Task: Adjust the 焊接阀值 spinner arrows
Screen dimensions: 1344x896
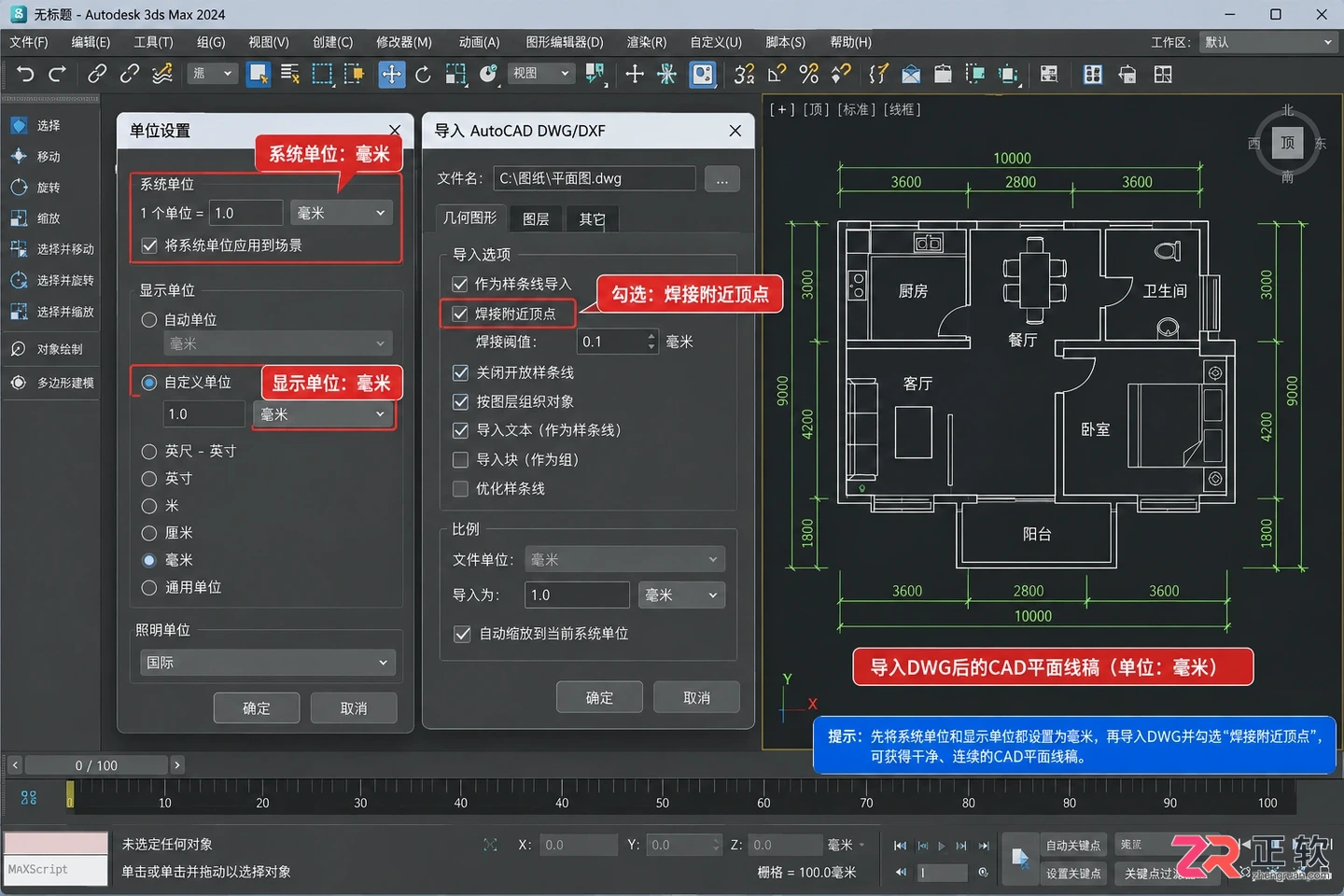Action: 651,342
